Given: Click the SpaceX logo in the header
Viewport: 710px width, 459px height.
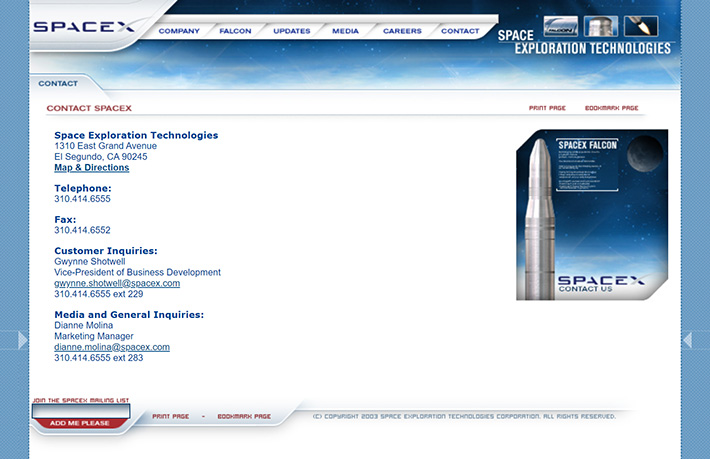Looking at the screenshot, I should click(84, 27).
